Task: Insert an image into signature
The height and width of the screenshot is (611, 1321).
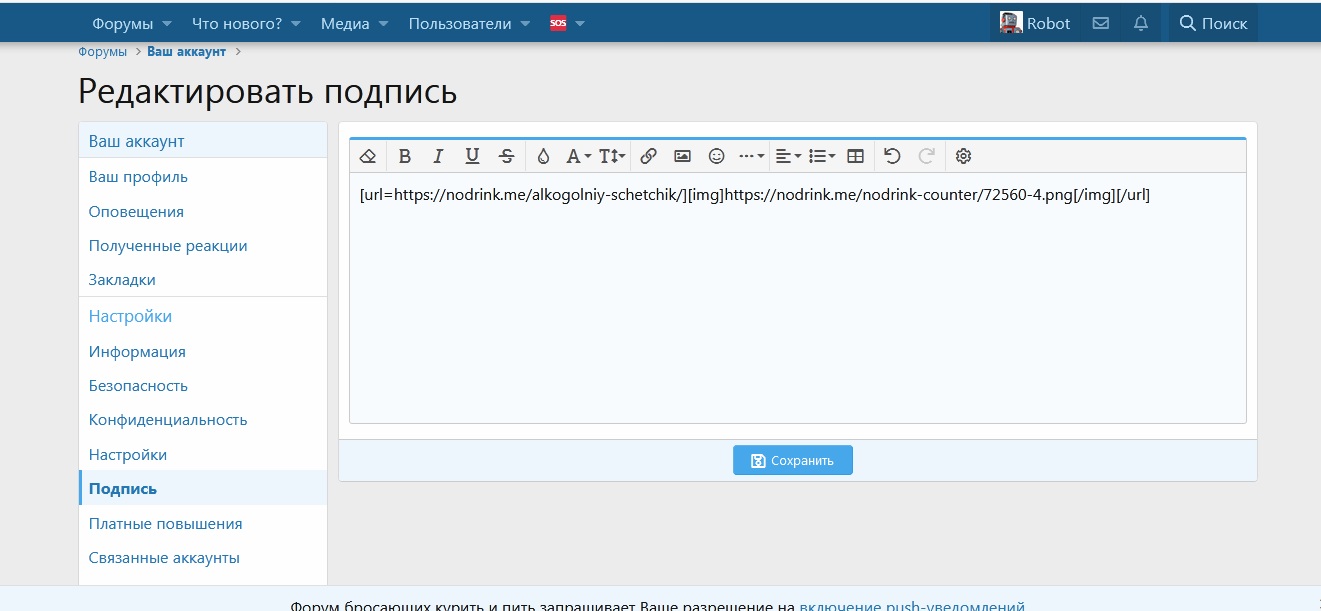Action: (682, 156)
